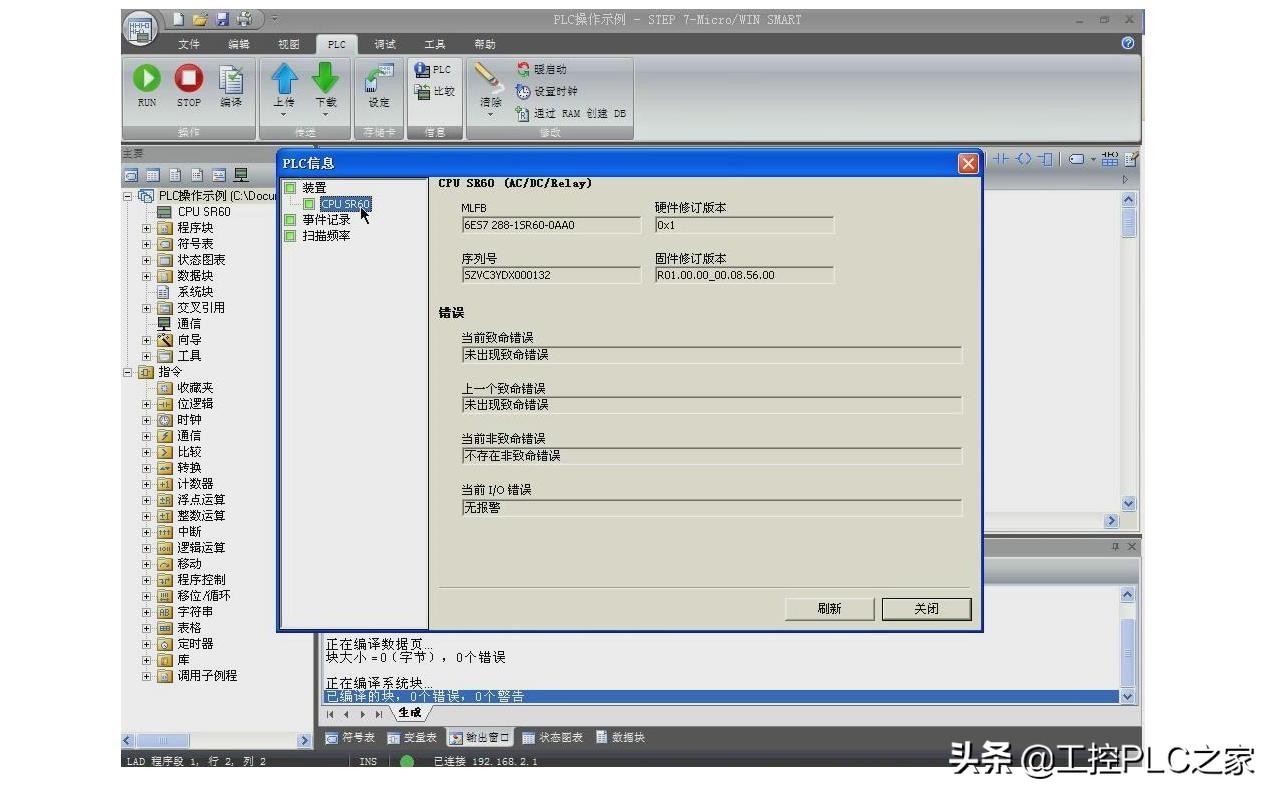This screenshot has height=800, width=1280.
Task: Click the new file icon in quick access toolbar
Action: pos(178,19)
